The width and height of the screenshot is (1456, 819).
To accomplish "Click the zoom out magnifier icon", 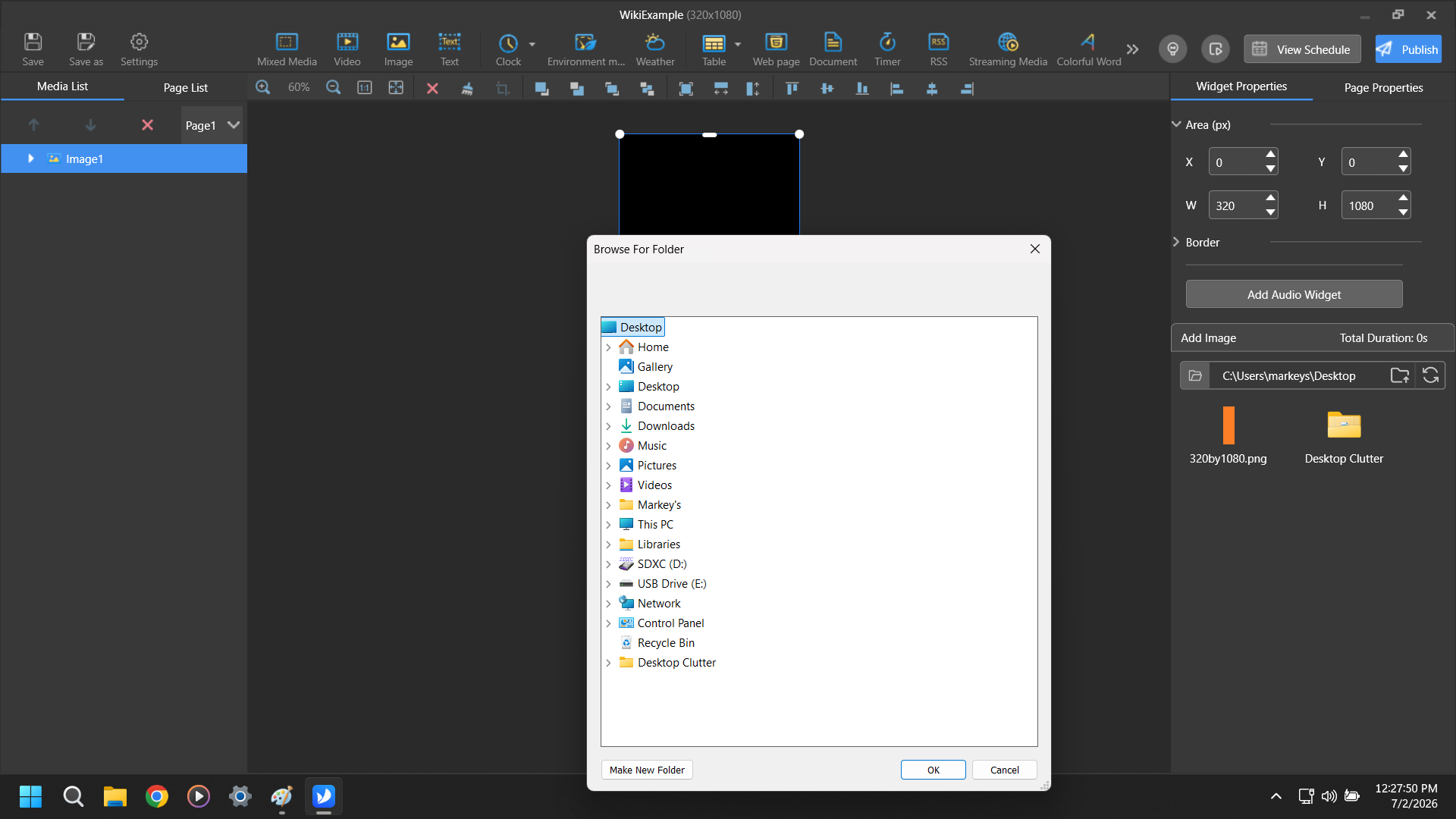I will pos(333,88).
